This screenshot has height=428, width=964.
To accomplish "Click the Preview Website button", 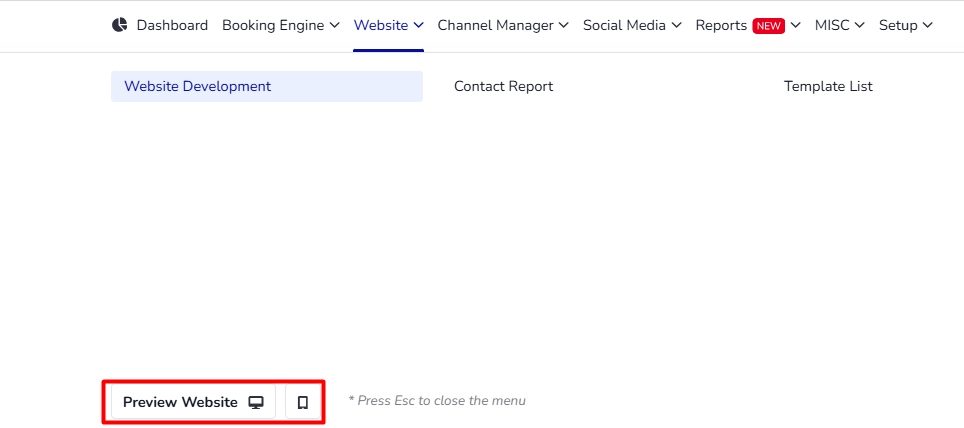I will (193, 402).
